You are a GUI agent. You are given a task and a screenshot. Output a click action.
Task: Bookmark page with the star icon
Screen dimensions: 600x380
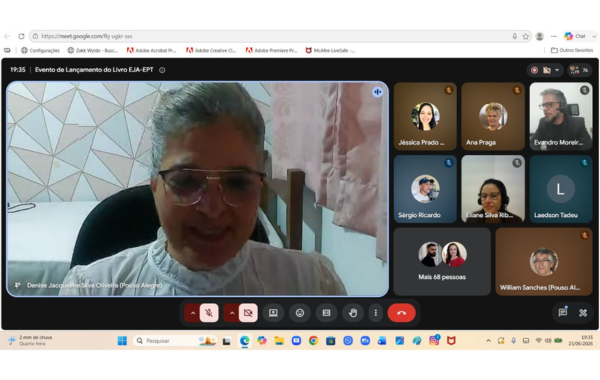pyautogui.click(x=526, y=36)
